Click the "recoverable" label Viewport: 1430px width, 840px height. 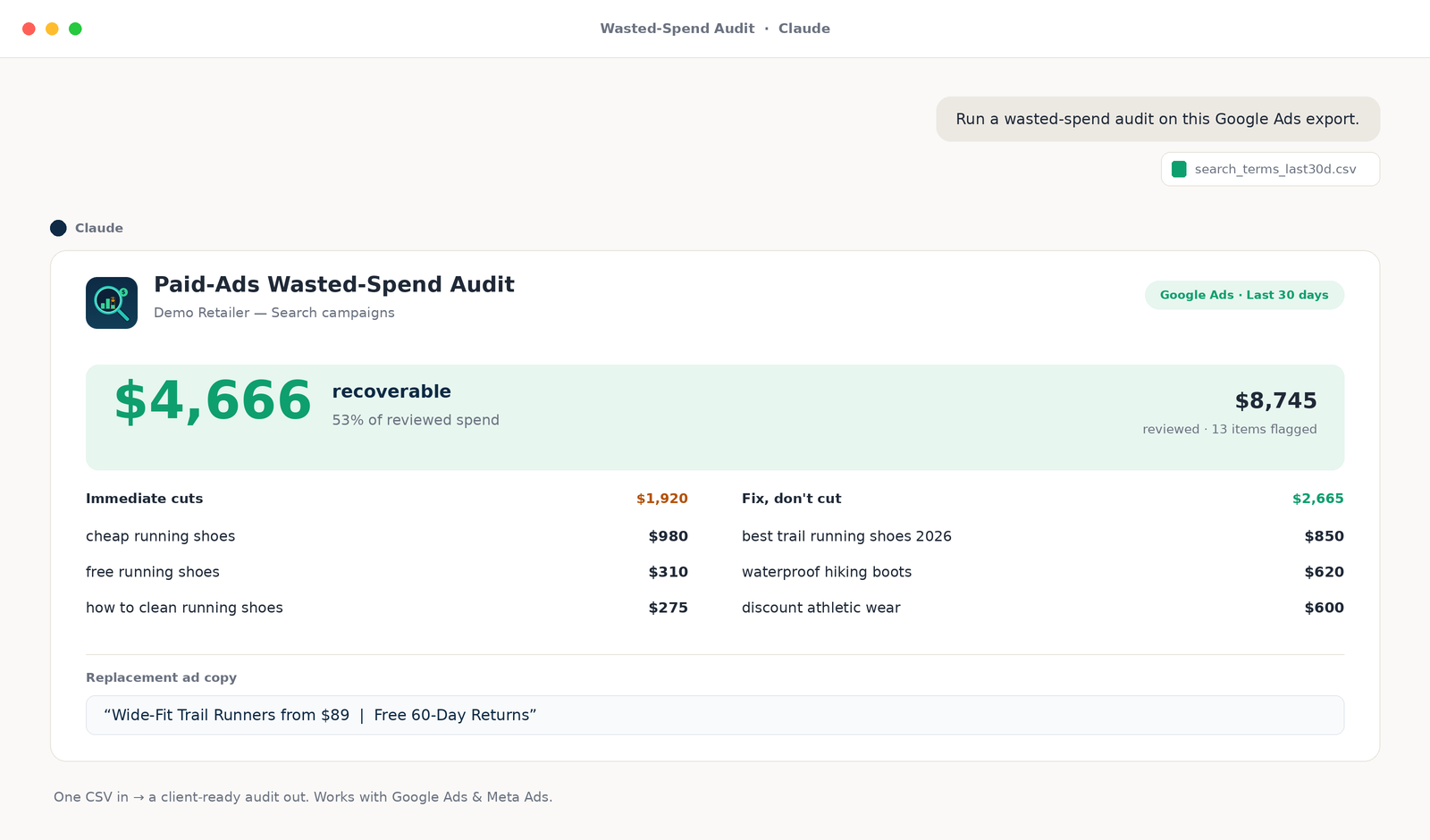pyautogui.click(x=391, y=391)
